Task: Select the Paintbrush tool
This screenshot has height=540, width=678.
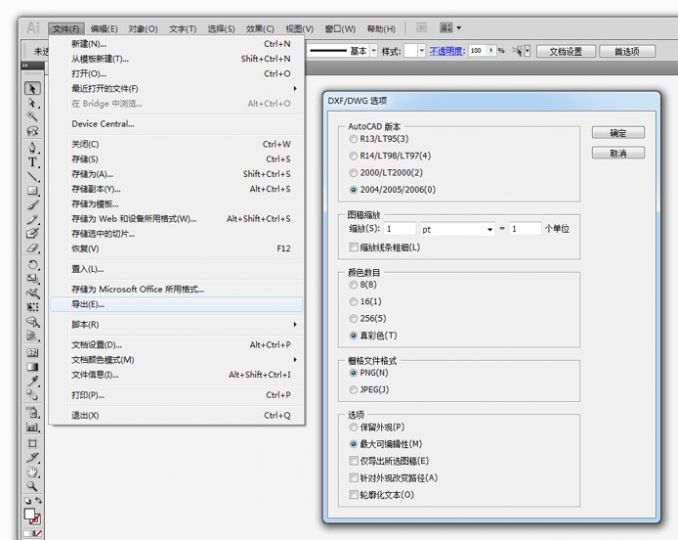Action: [x=32, y=205]
